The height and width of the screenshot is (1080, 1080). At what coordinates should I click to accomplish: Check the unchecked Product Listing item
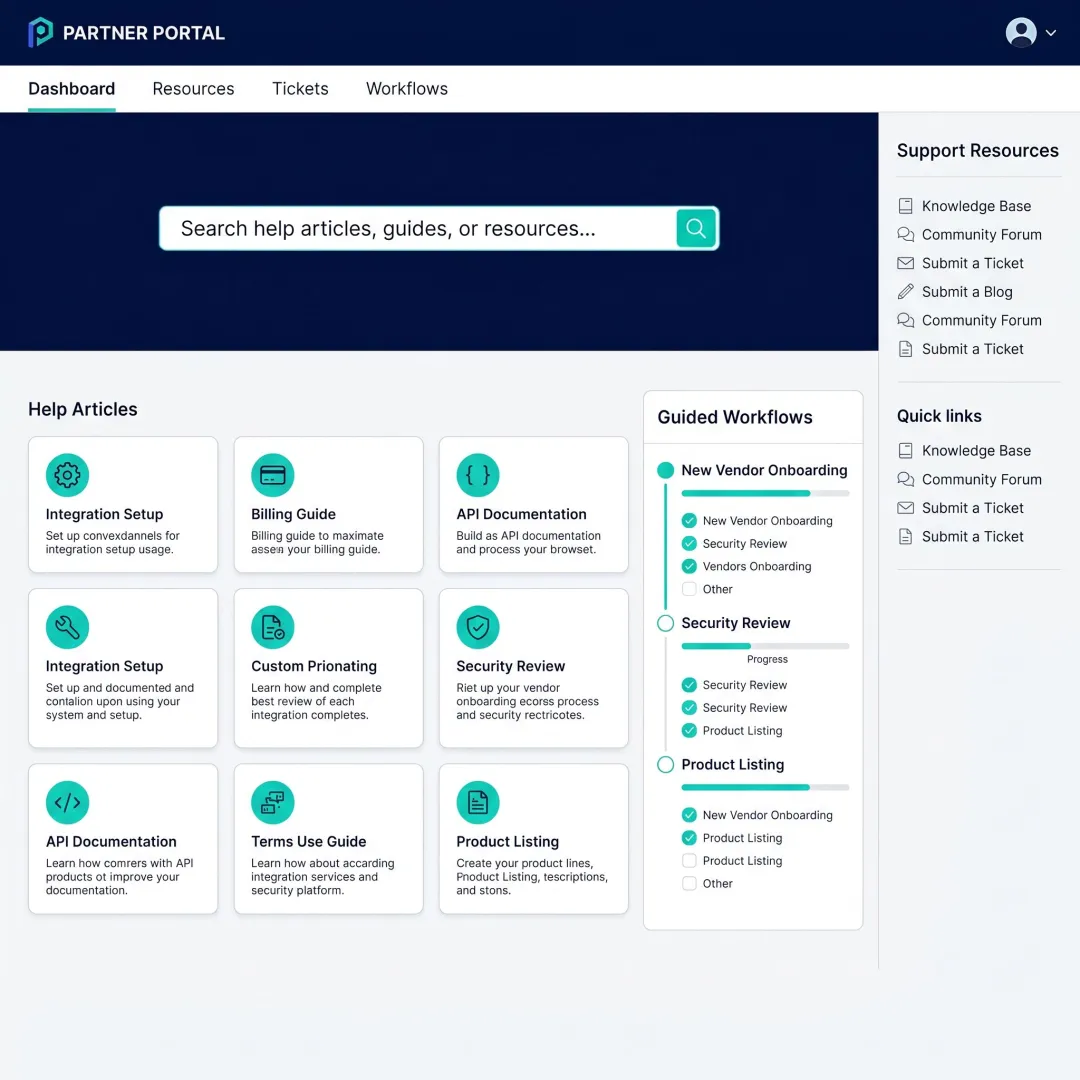coord(689,860)
